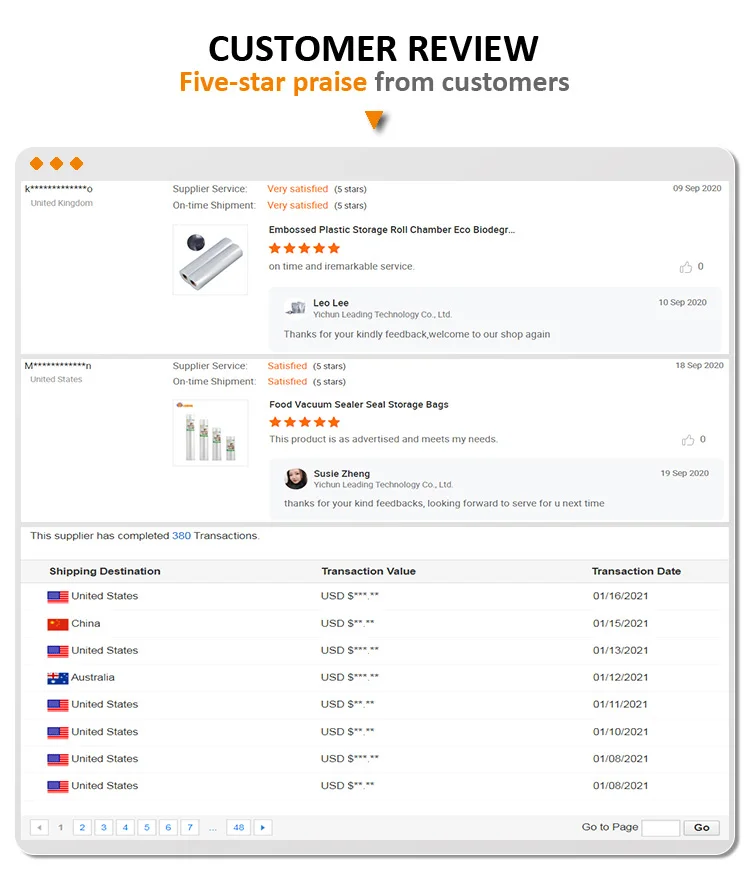750x875 pixels.
Task: Open Food Vacuum Sealer bags thumbnail
Action: (210, 432)
